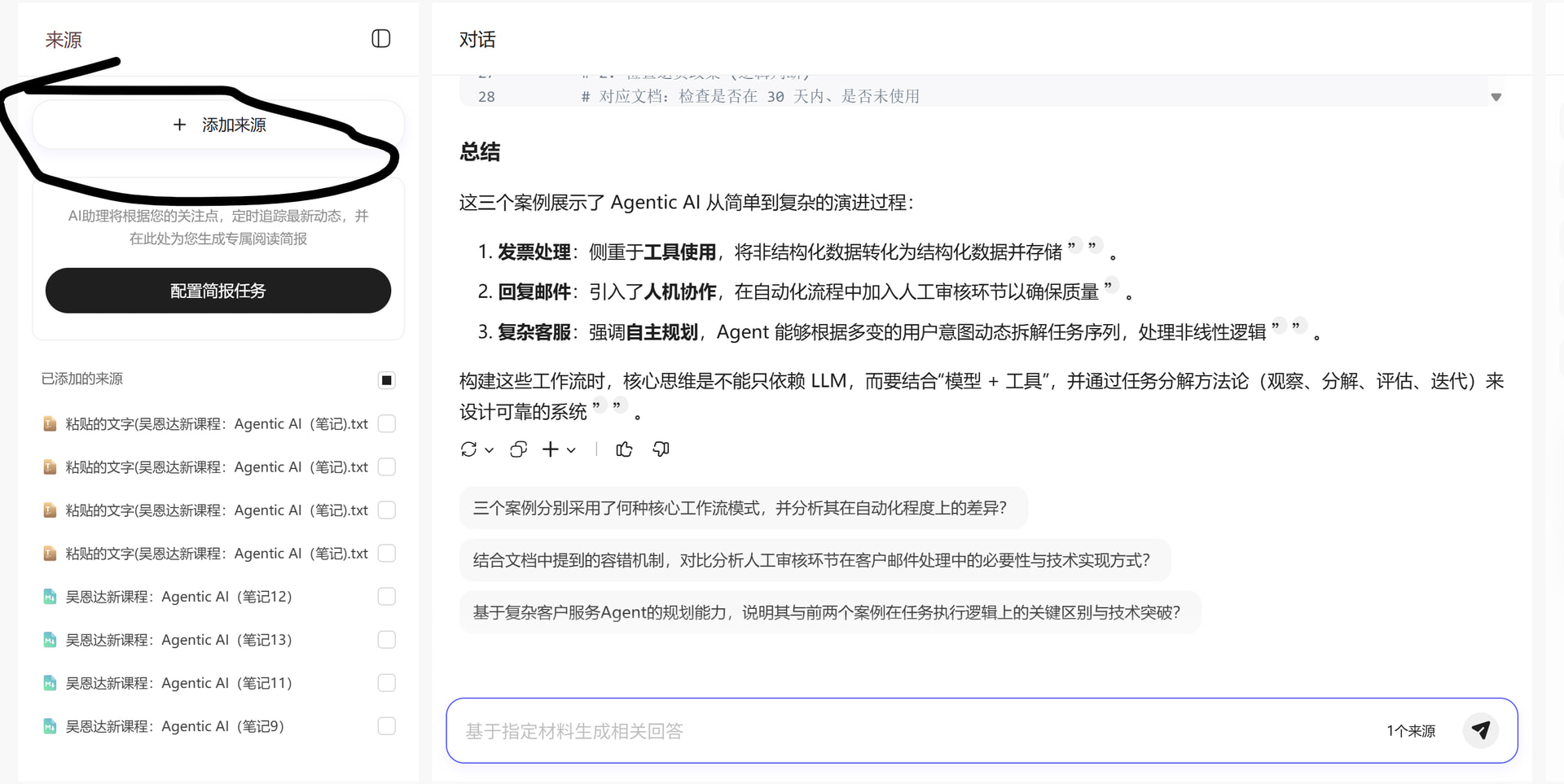Expand the dropdown arrow beside plus icon
This screenshot has width=1564, height=784.
pyautogui.click(x=571, y=450)
